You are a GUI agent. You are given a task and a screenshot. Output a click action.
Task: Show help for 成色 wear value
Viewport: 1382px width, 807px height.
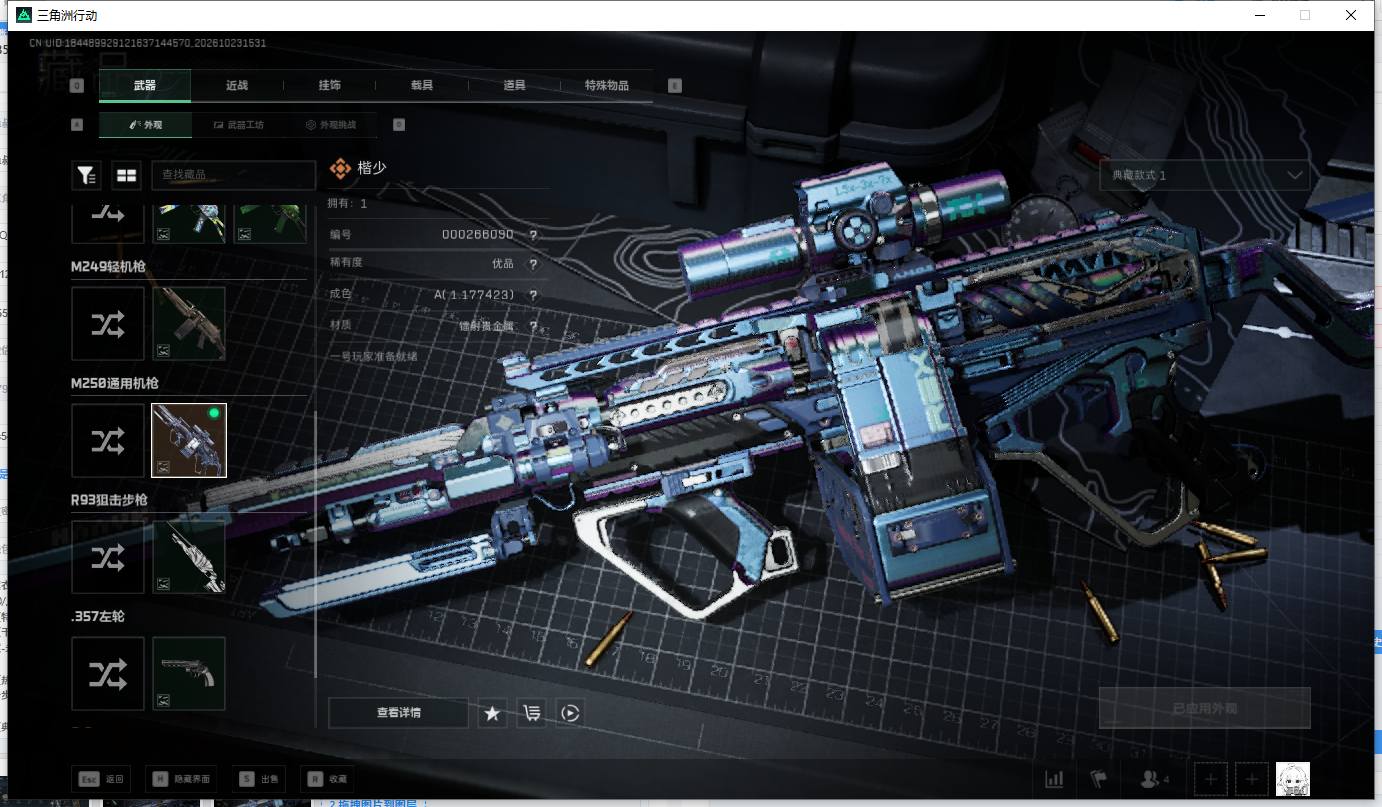[x=533, y=295]
